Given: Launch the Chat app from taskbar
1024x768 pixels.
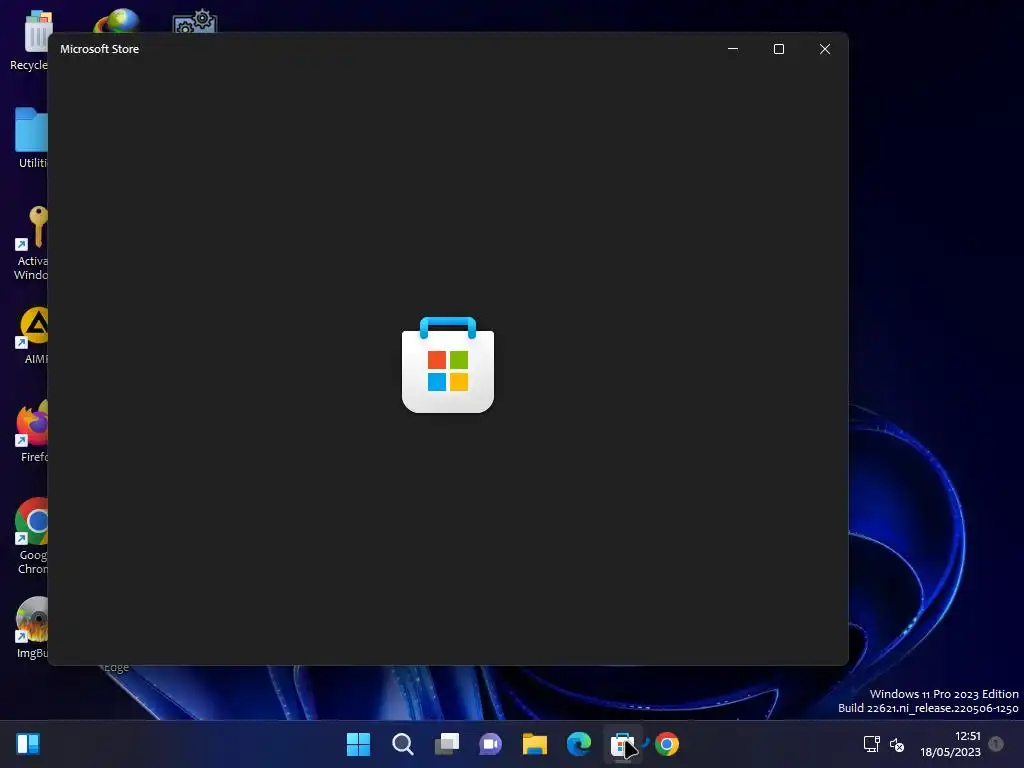Looking at the screenshot, I should pyautogui.click(x=490, y=744).
